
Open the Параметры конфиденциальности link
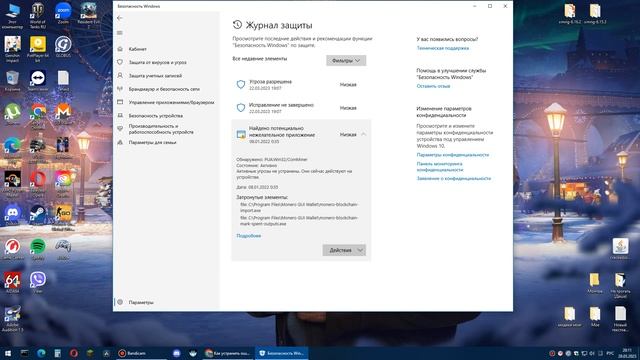pyautogui.click(x=453, y=155)
